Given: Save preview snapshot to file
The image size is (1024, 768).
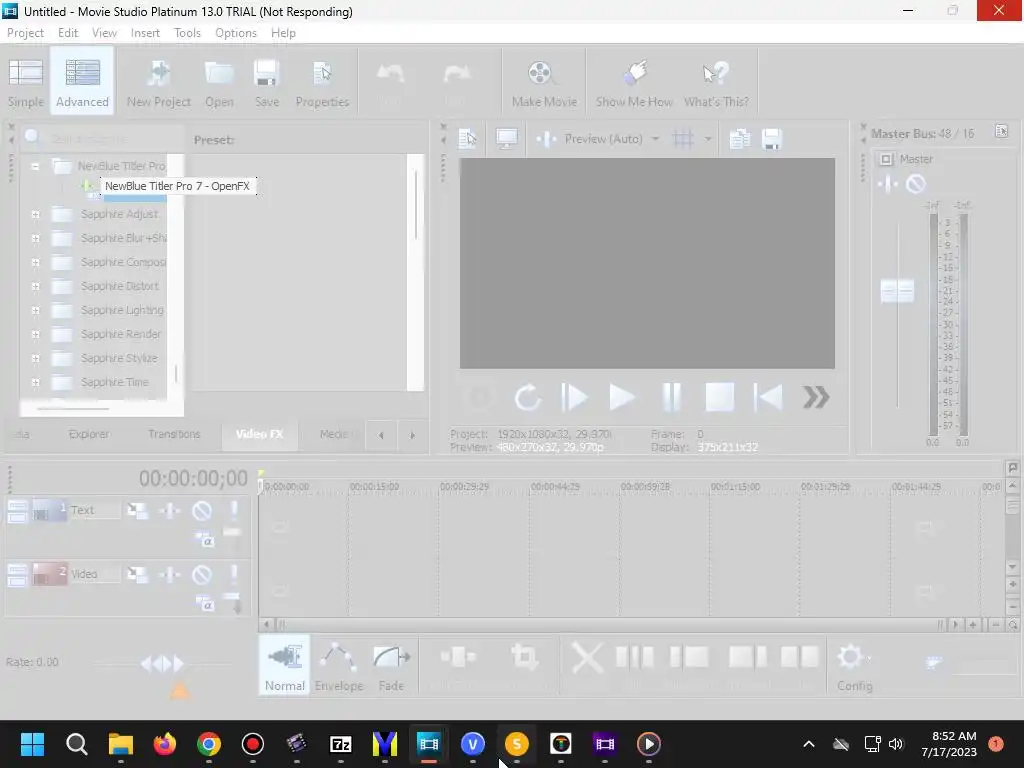Looking at the screenshot, I should 772,138.
